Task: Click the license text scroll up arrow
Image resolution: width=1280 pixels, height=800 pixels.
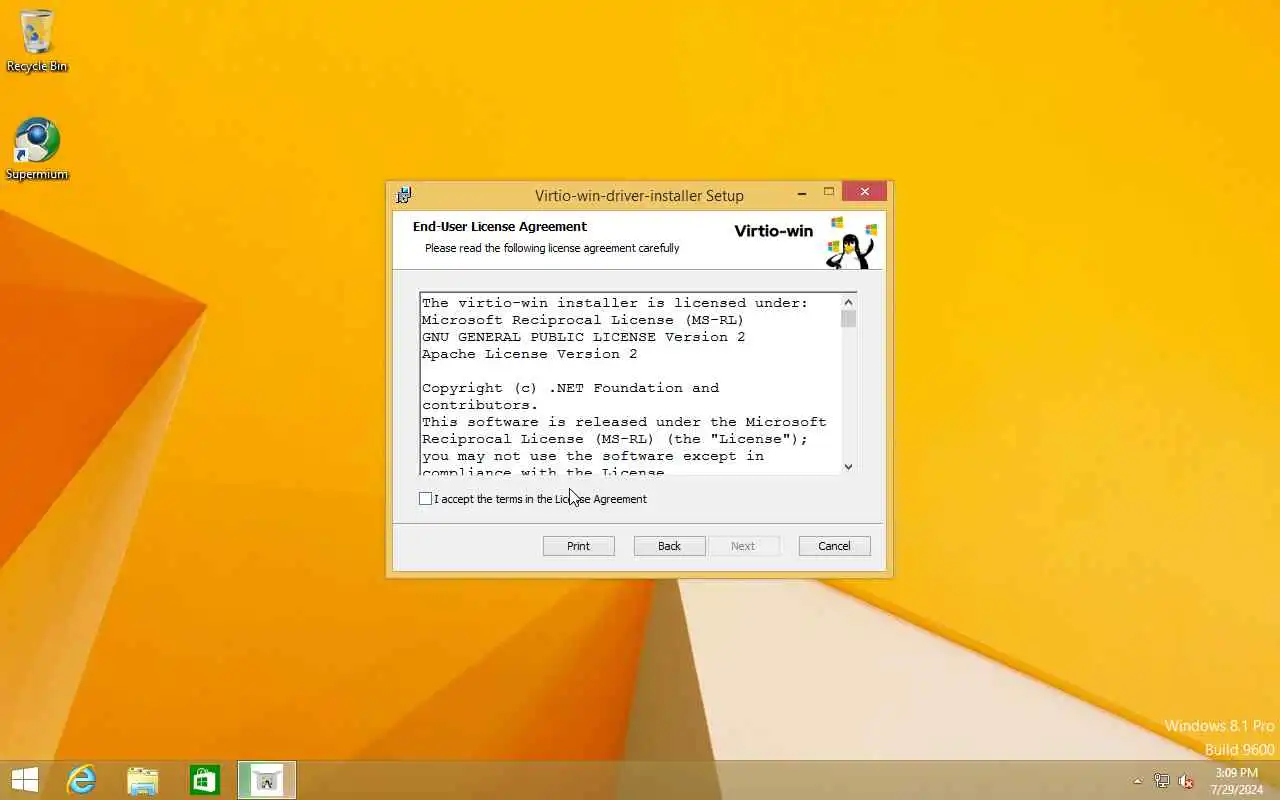Action: pyautogui.click(x=848, y=302)
